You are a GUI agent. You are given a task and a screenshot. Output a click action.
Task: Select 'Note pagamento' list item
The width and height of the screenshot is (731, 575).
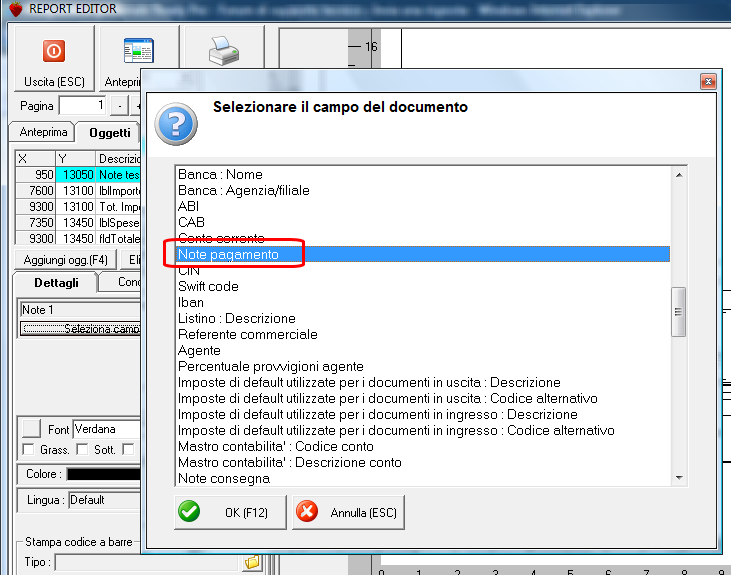423,254
